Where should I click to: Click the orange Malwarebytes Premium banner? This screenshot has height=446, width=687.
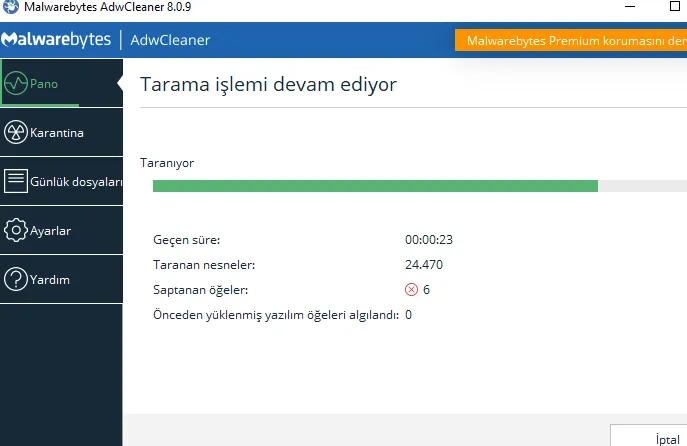click(x=571, y=40)
